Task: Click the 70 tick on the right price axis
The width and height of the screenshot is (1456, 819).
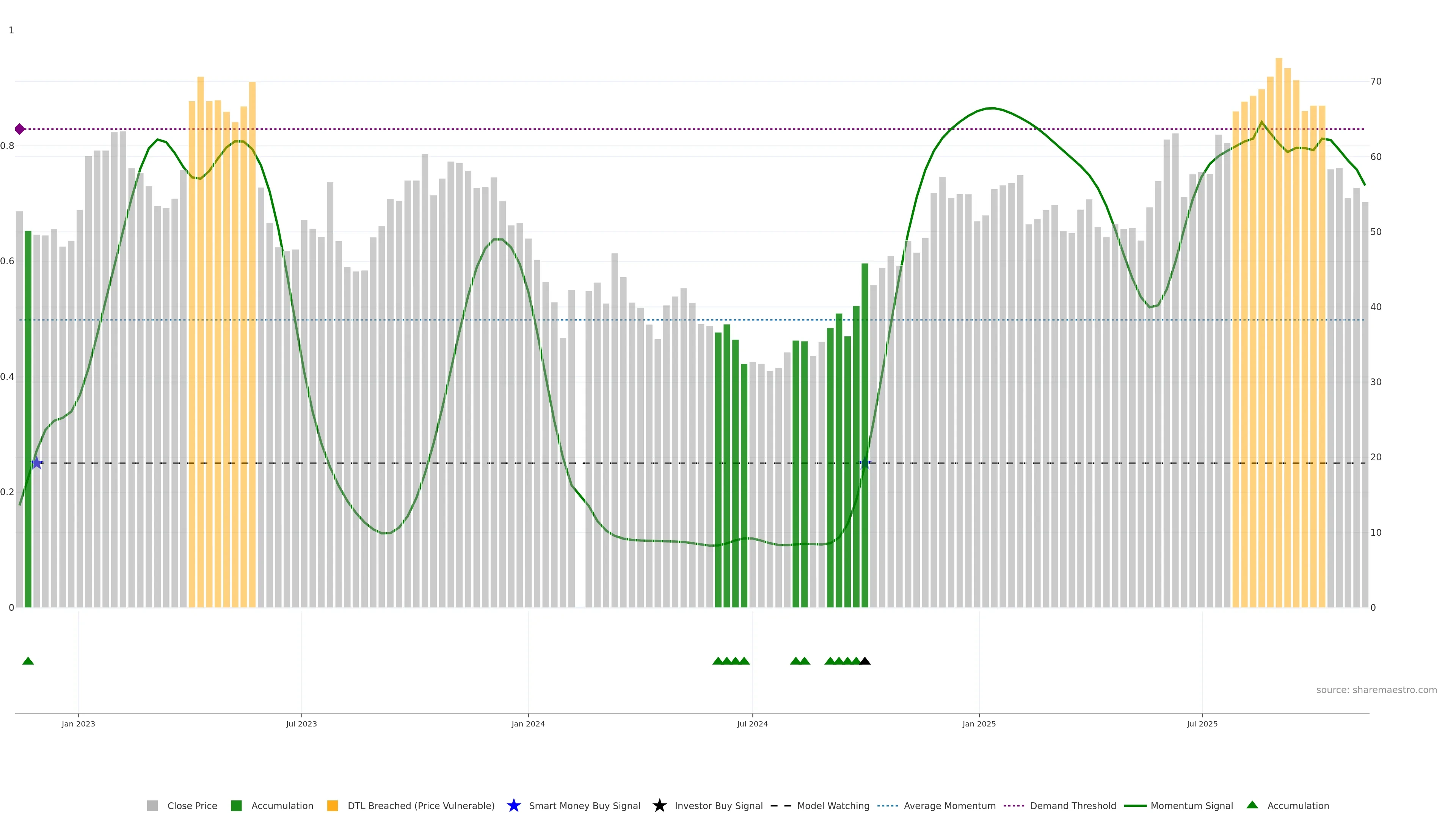Action: click(1376, 82)
